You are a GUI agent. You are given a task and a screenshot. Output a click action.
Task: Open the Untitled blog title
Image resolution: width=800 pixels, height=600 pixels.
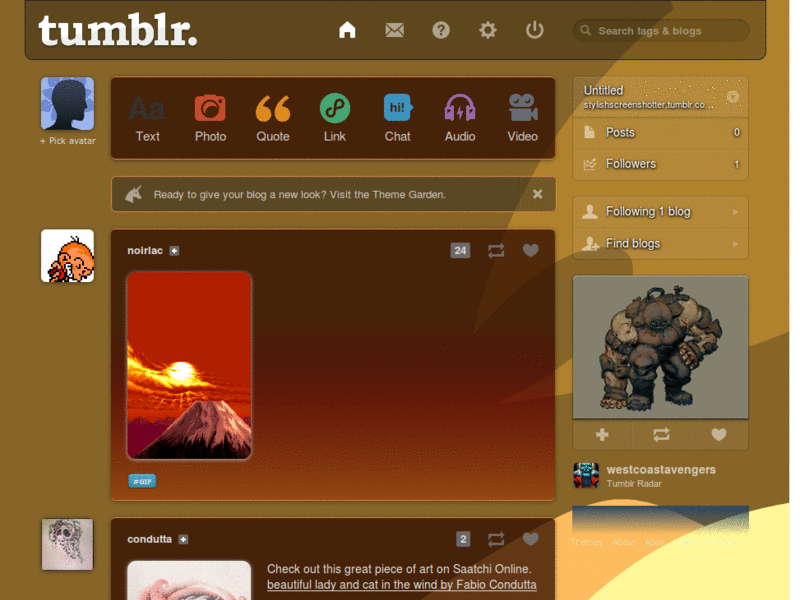603,90
